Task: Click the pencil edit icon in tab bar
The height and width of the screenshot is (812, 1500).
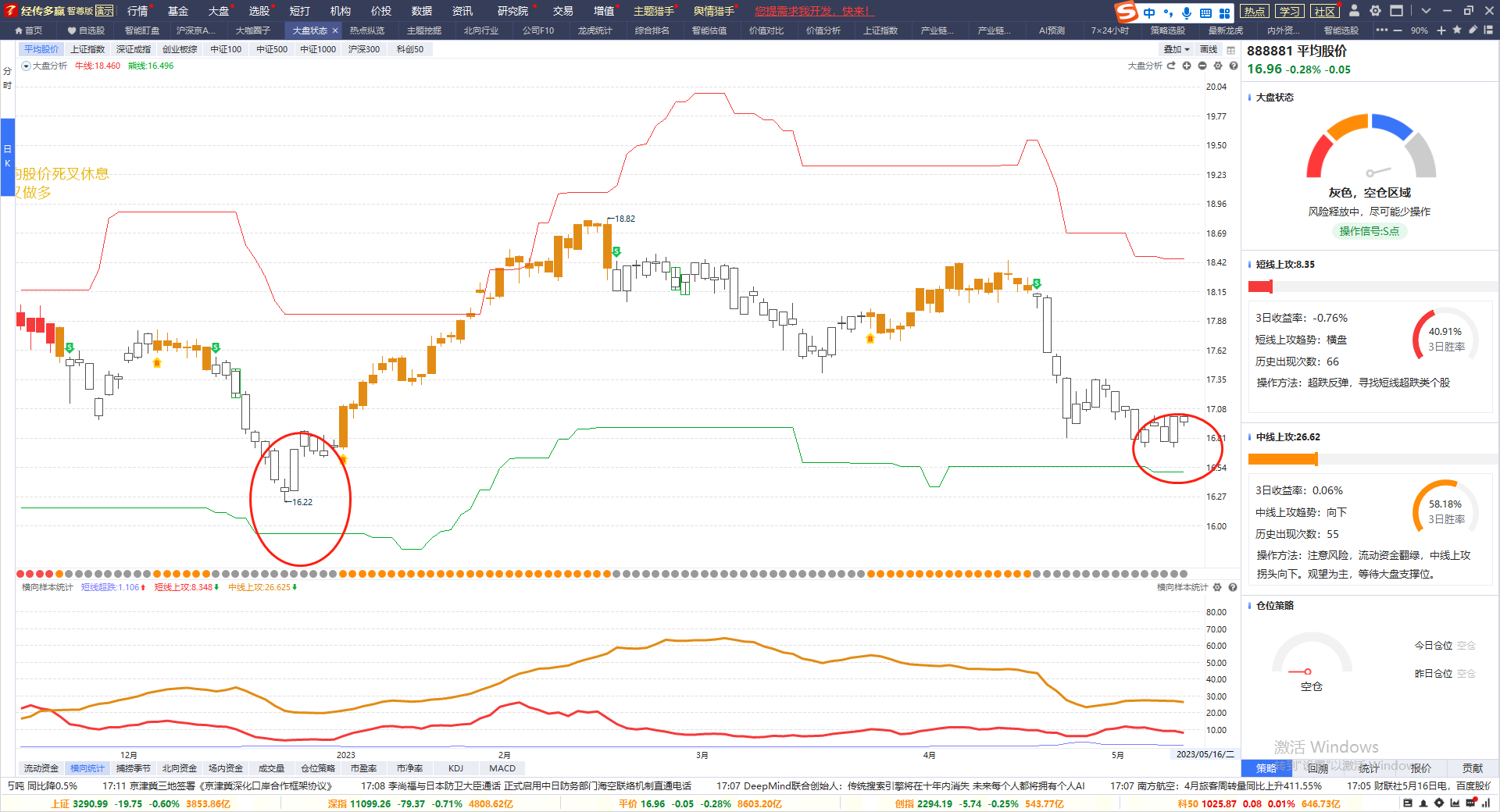Action: [1473, 30]
